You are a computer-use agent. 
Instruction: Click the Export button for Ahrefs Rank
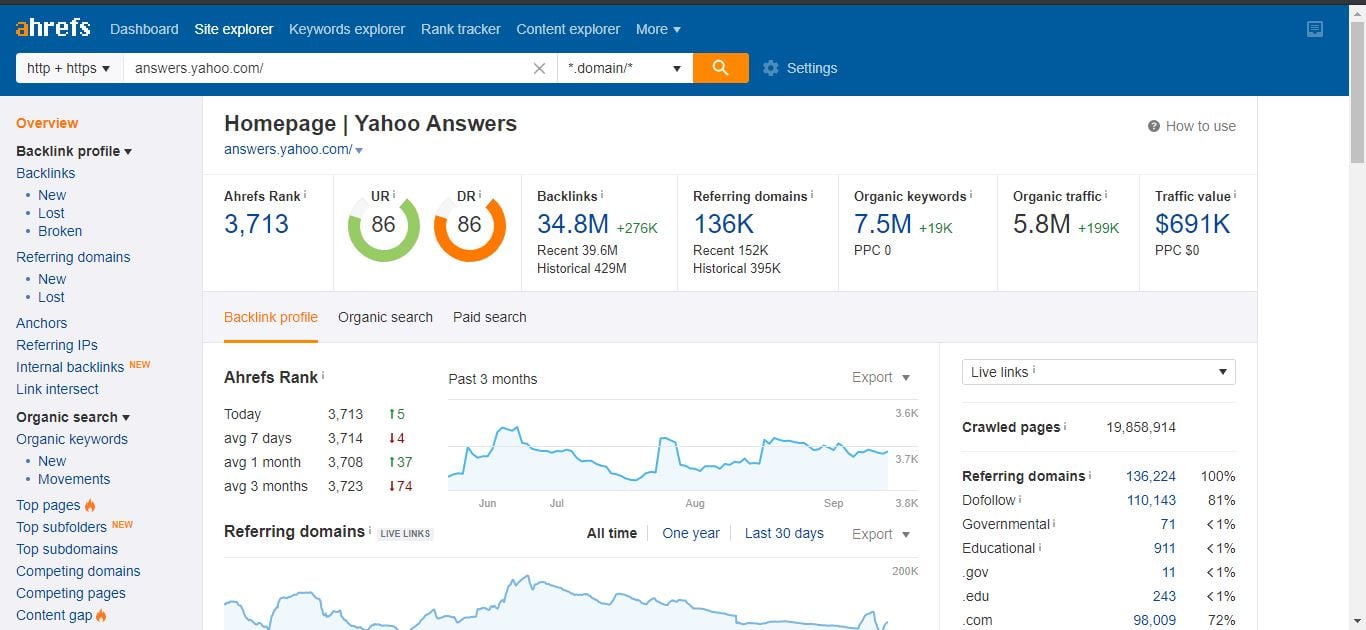880,377
